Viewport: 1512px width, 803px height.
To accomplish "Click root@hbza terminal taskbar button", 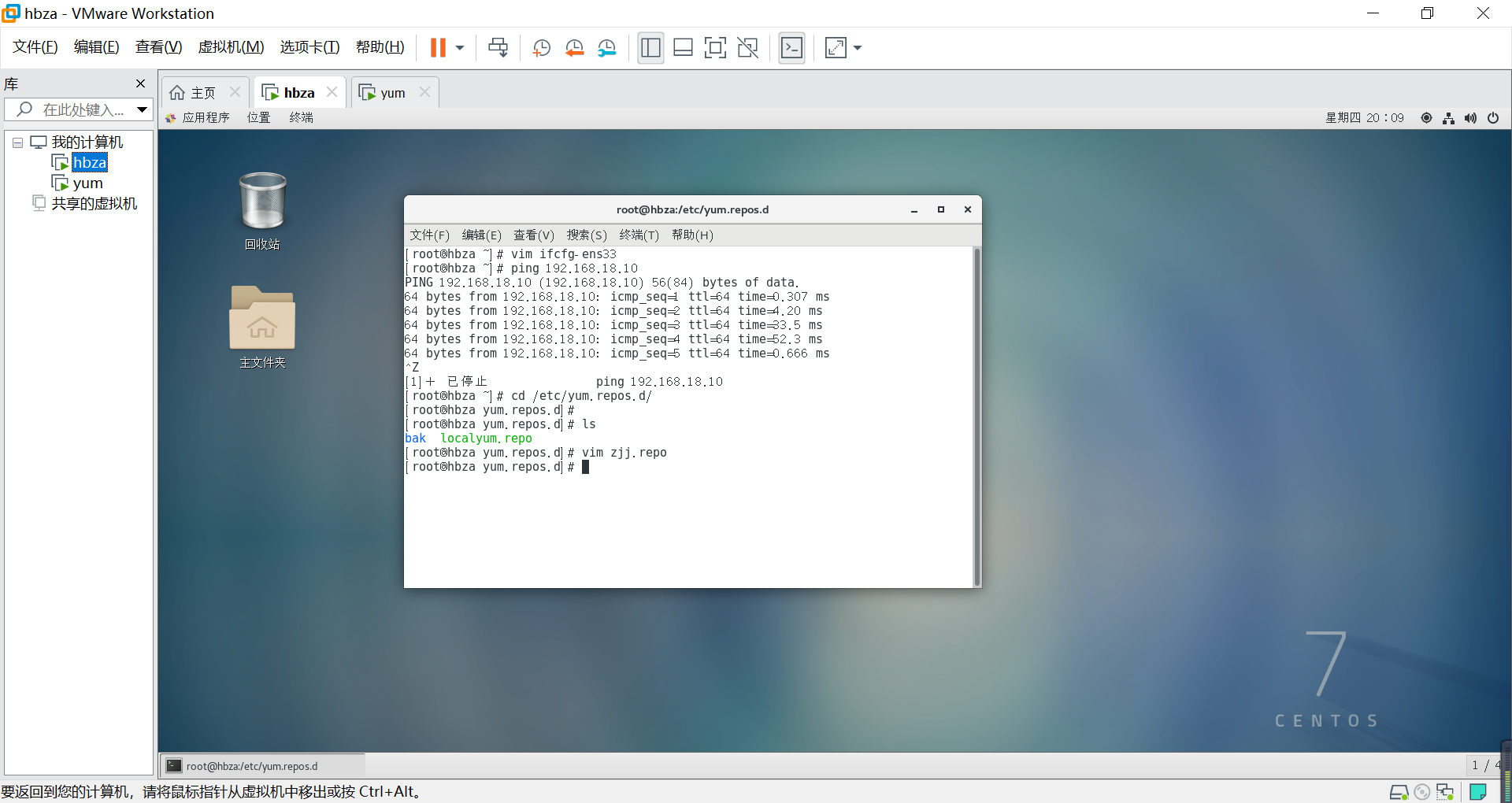I will pos(252,766).
